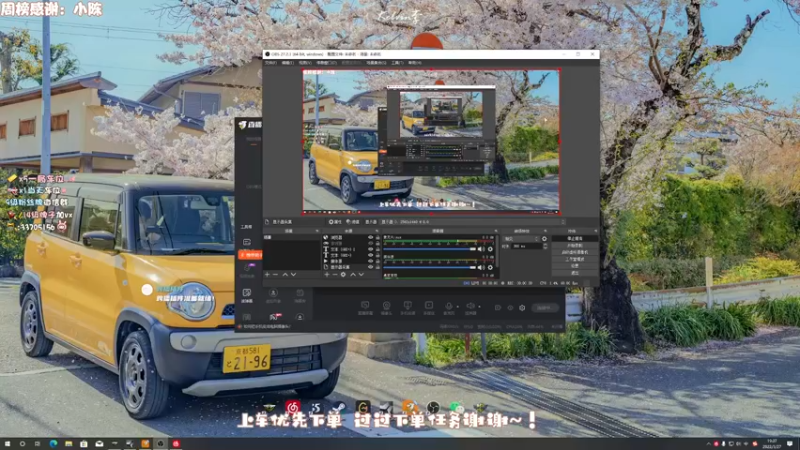
Task: Open the display selector dropdown in the source toolbar
Action: click(472, 222)
